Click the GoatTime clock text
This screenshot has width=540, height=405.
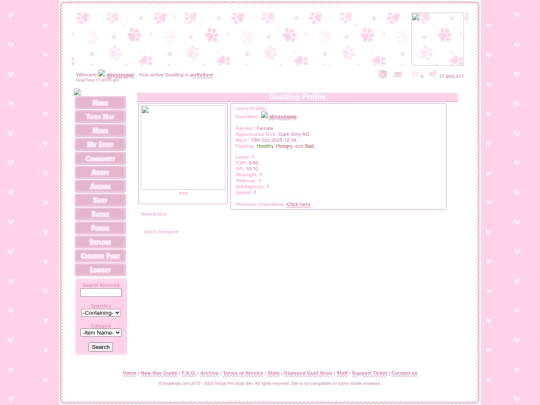pos(97,80)
